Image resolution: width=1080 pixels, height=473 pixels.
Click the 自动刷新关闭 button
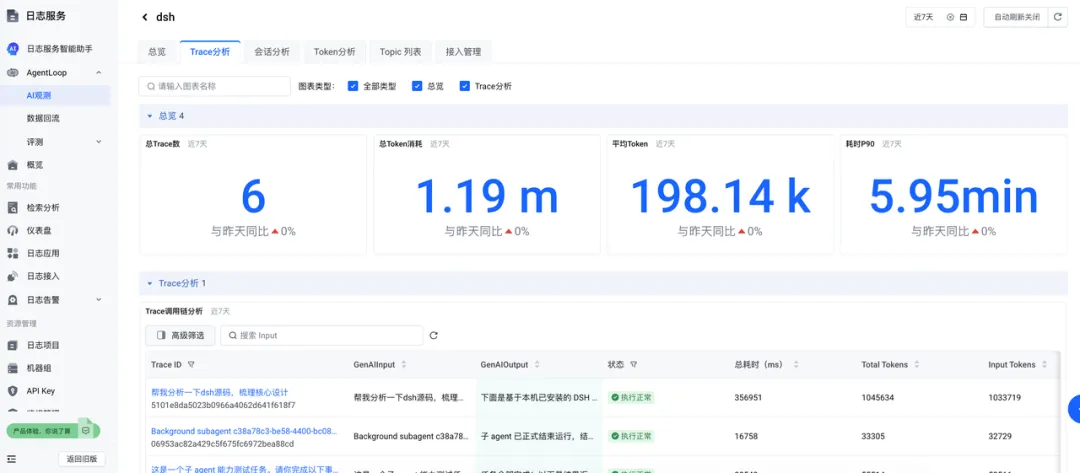click(1017, 17)
